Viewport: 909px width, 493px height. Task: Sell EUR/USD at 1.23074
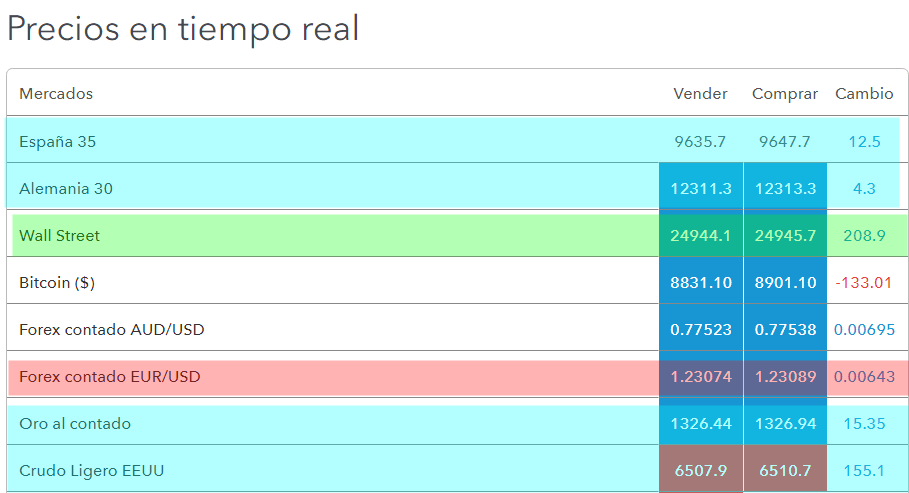coord(700,377)
